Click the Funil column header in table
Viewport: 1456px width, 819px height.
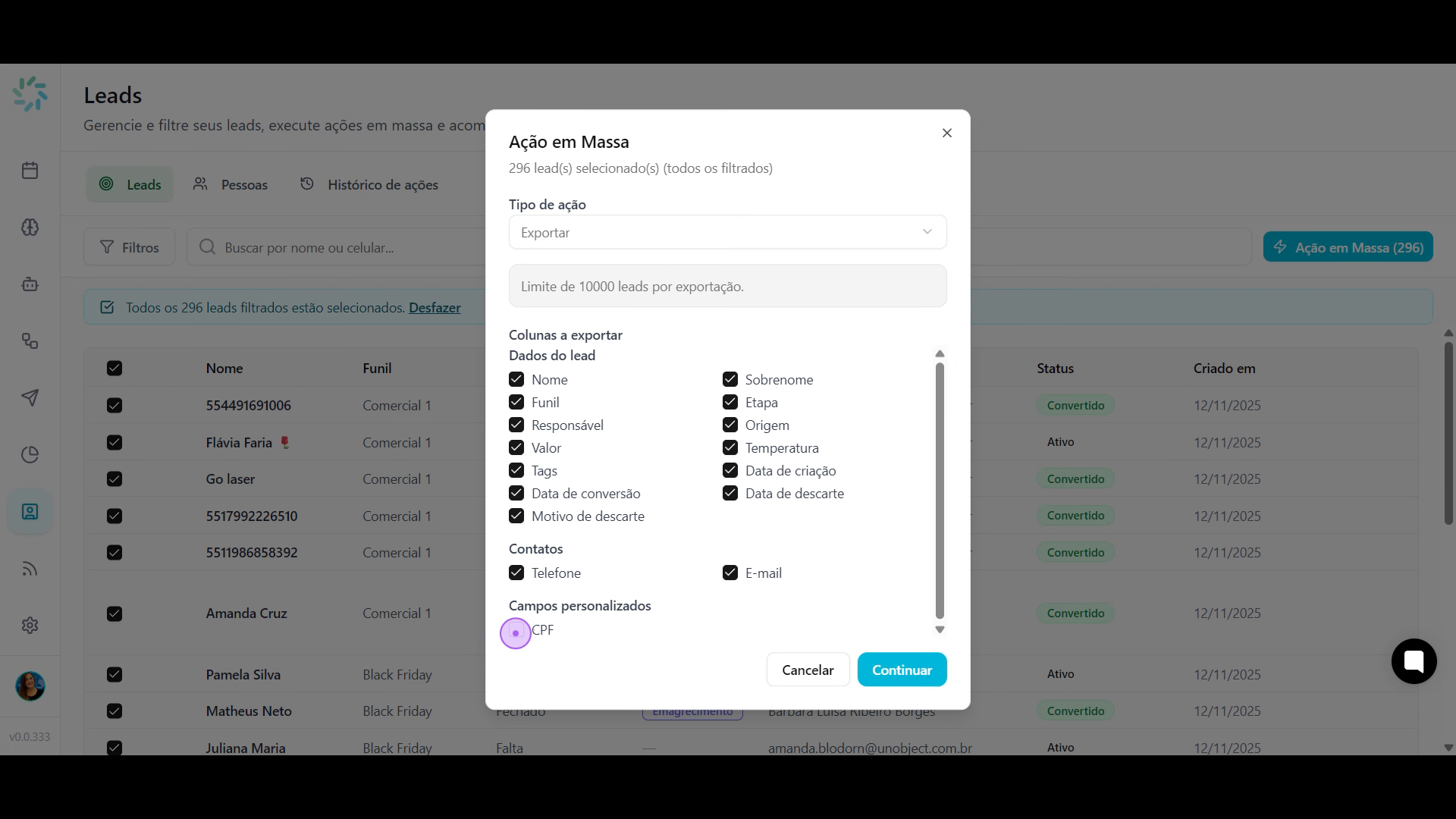click(377, 368)
